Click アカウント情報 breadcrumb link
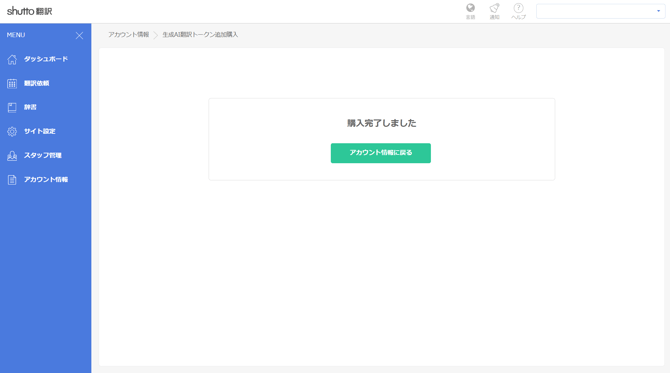The width and height of the screenshot is (670, 373). coord(129,35)
